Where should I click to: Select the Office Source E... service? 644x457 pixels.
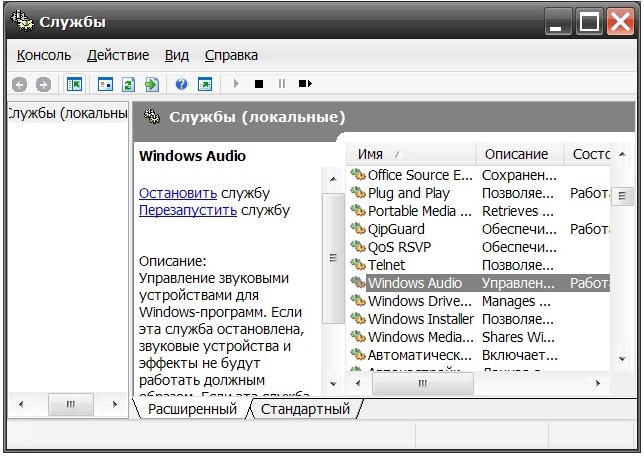tap(479, 175)
